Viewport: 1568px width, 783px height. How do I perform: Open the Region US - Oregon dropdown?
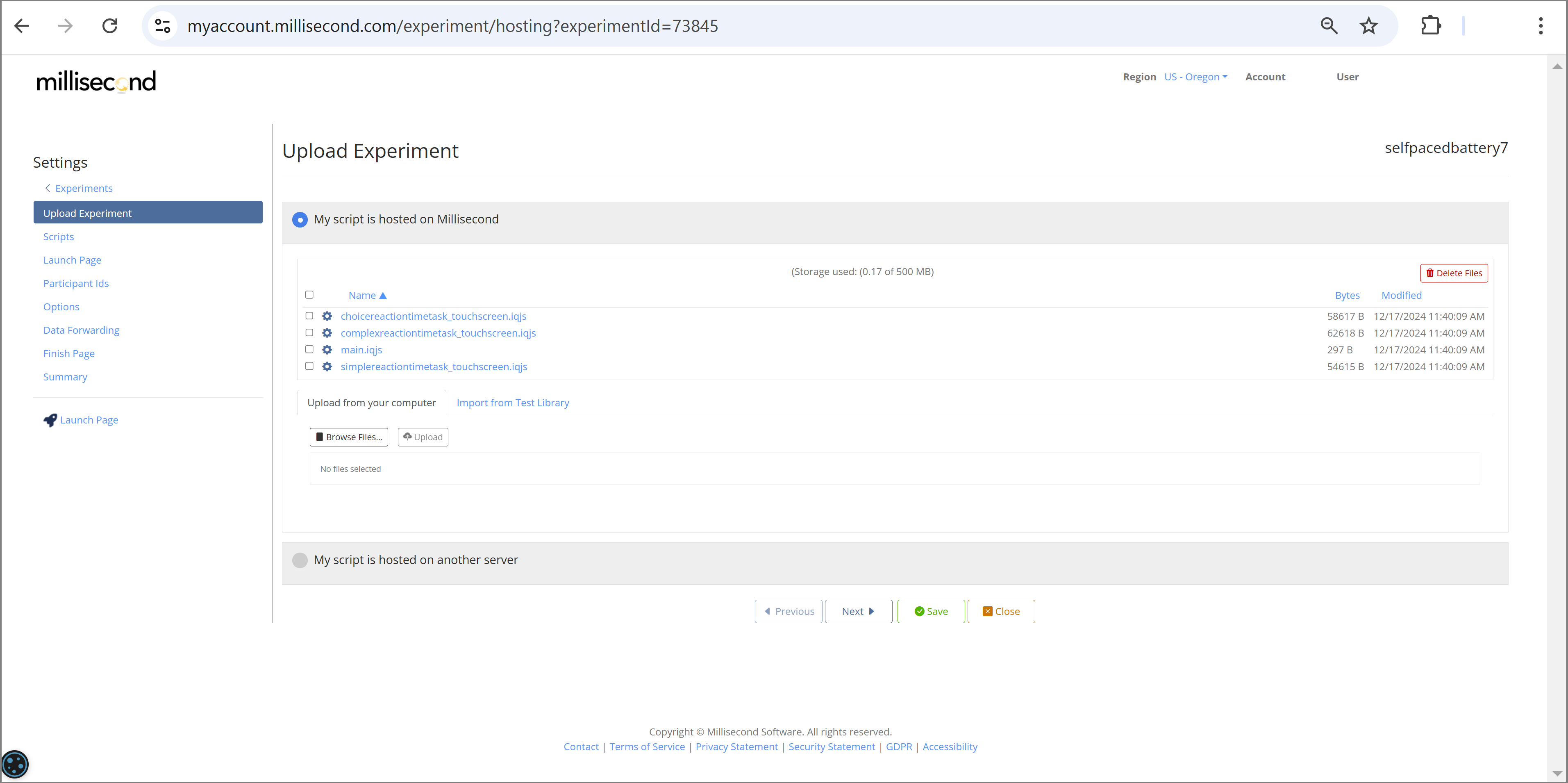1195,77
